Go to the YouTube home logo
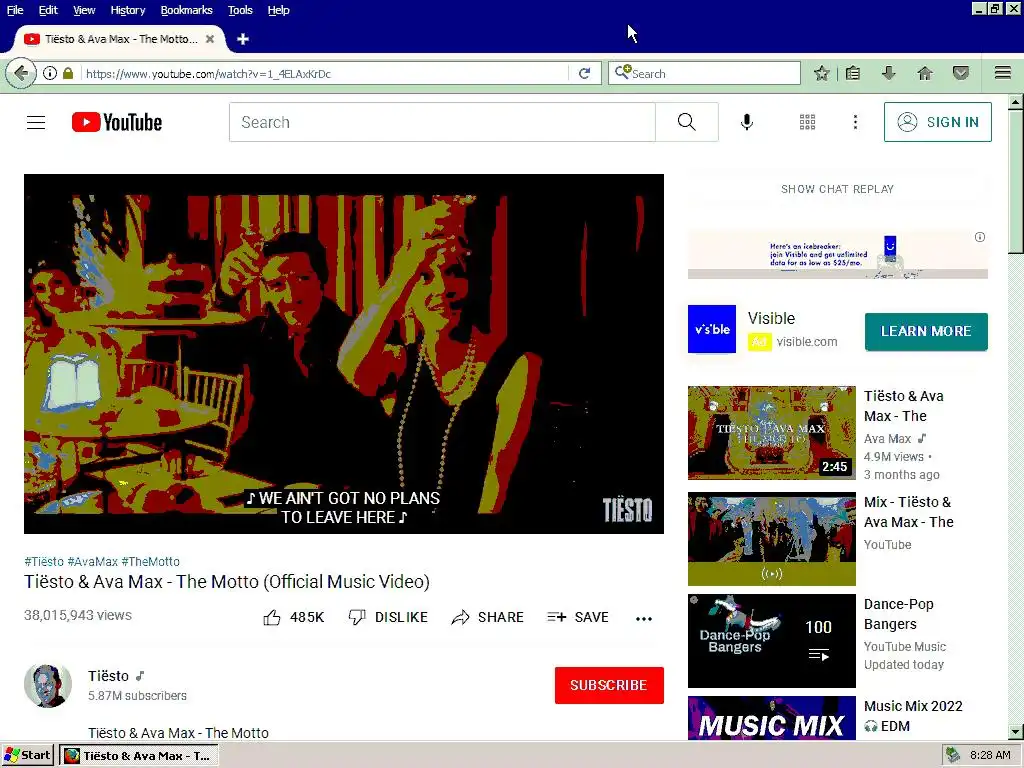Screen dimensions: 1024x768 (117, 122)
